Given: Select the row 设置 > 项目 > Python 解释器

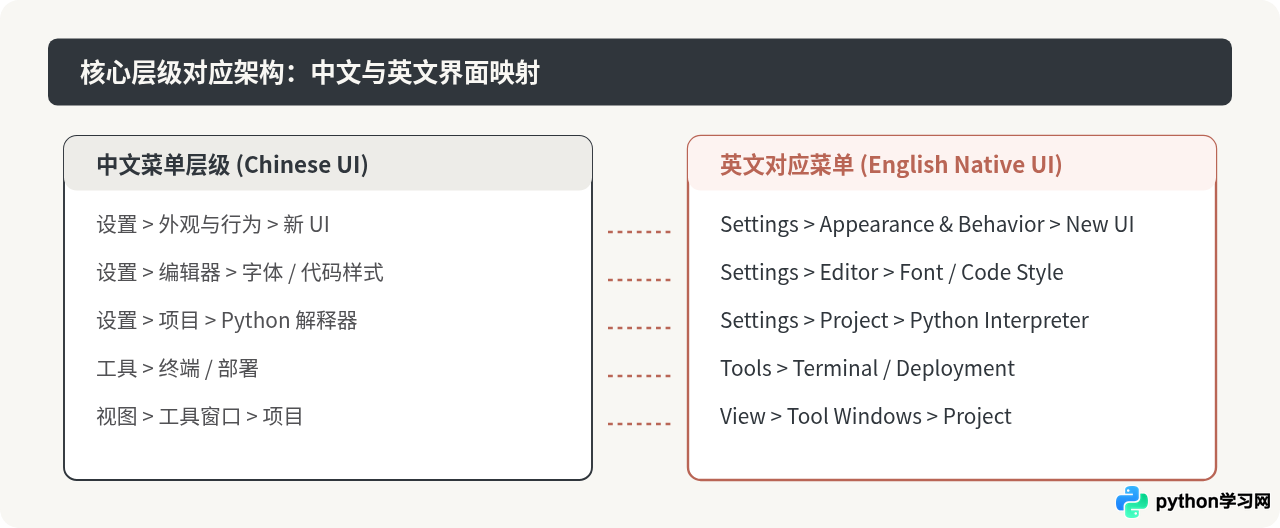Looking at the screenshot, I should coord(227,321).
